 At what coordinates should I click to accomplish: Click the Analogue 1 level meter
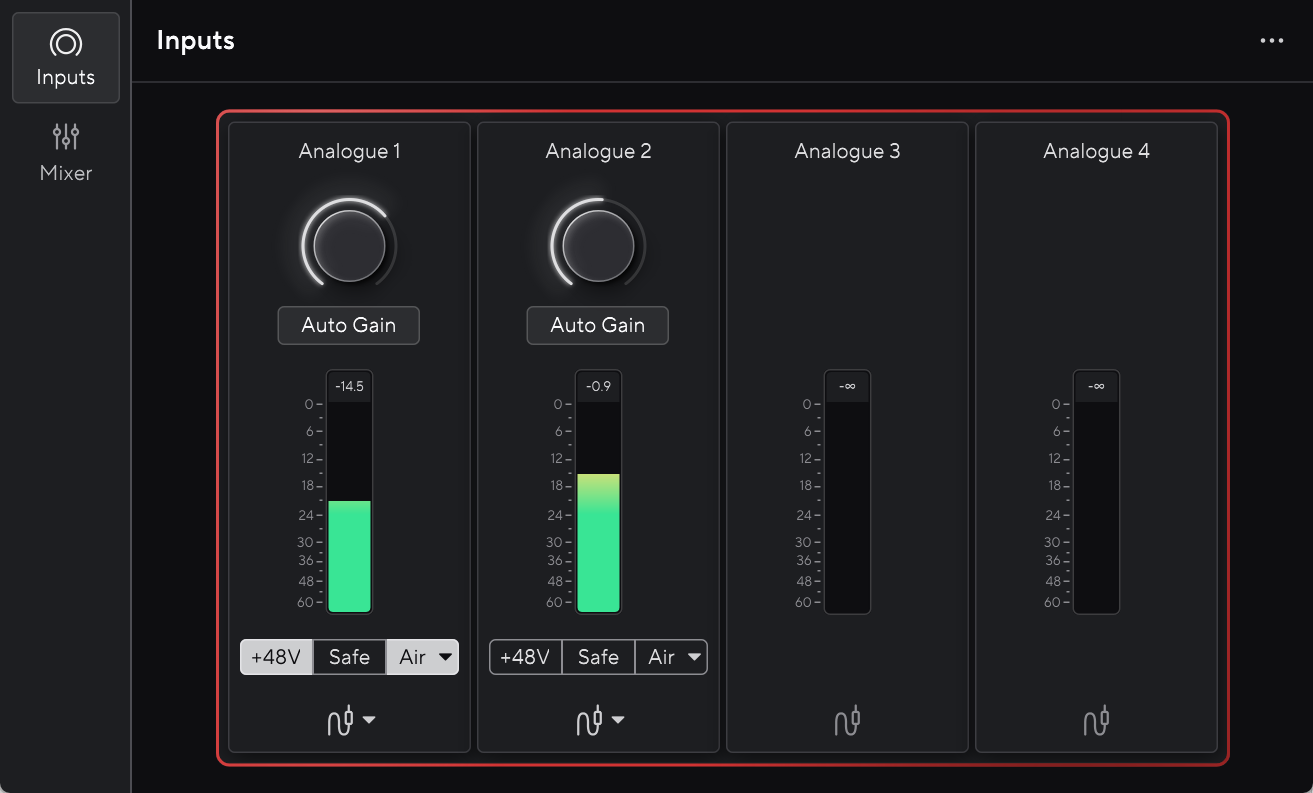coord(349,507)
